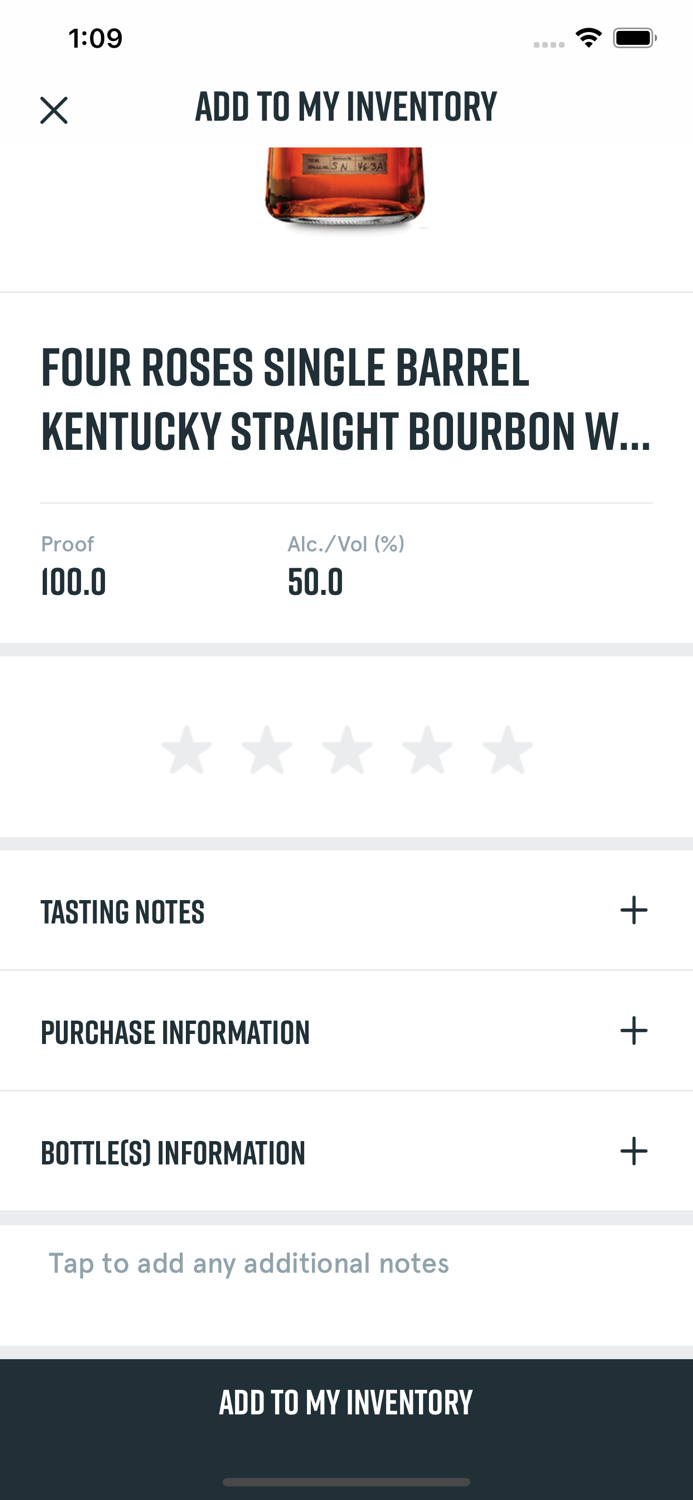Select the fifth rating star
693x1500 pixels.
pos(507,748)
